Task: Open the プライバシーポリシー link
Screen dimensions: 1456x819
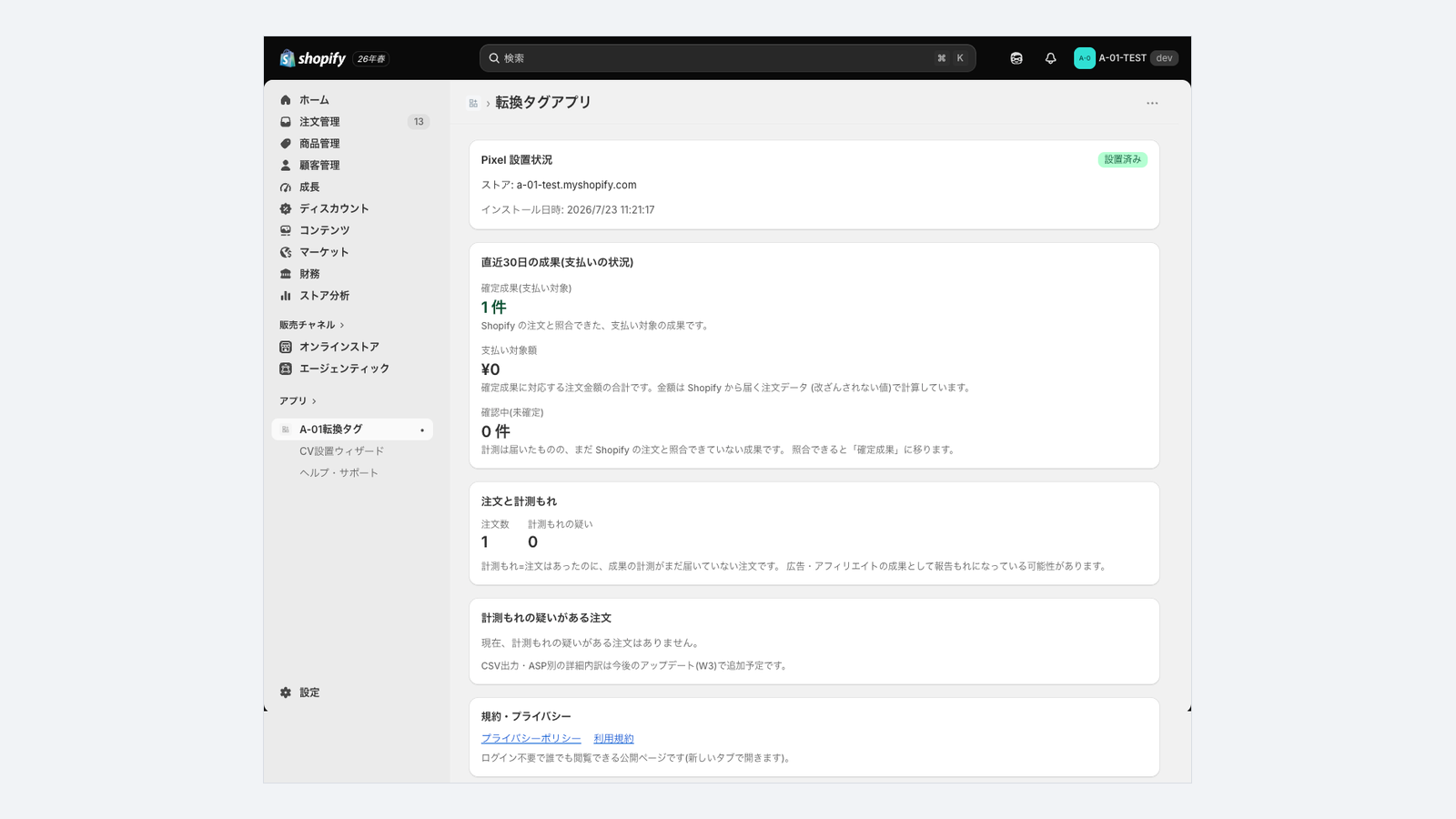Action: coord(531,738)
